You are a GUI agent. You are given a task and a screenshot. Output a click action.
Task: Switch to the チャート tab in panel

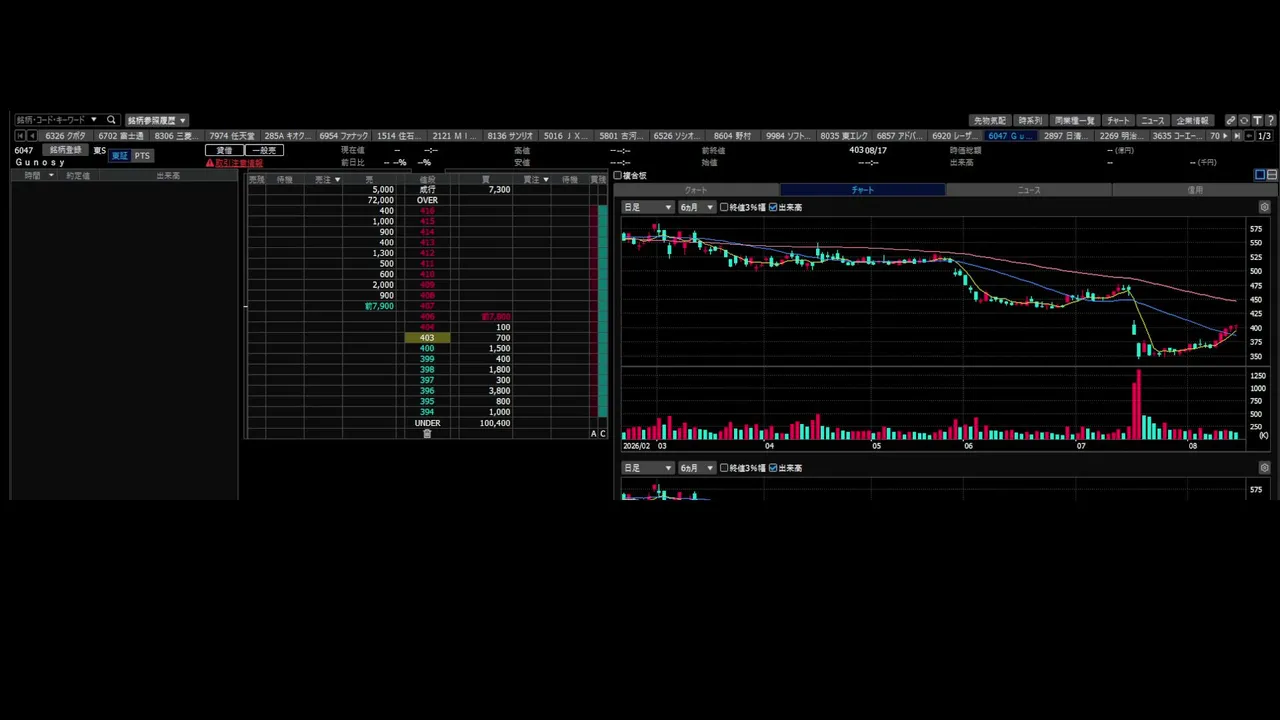(x=862, y=190)
